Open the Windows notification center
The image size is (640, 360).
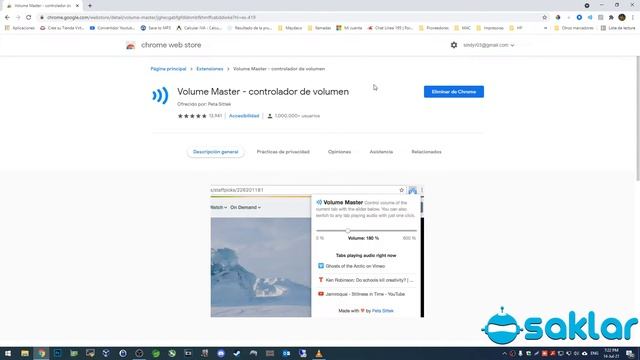click(x=630, y=353)
